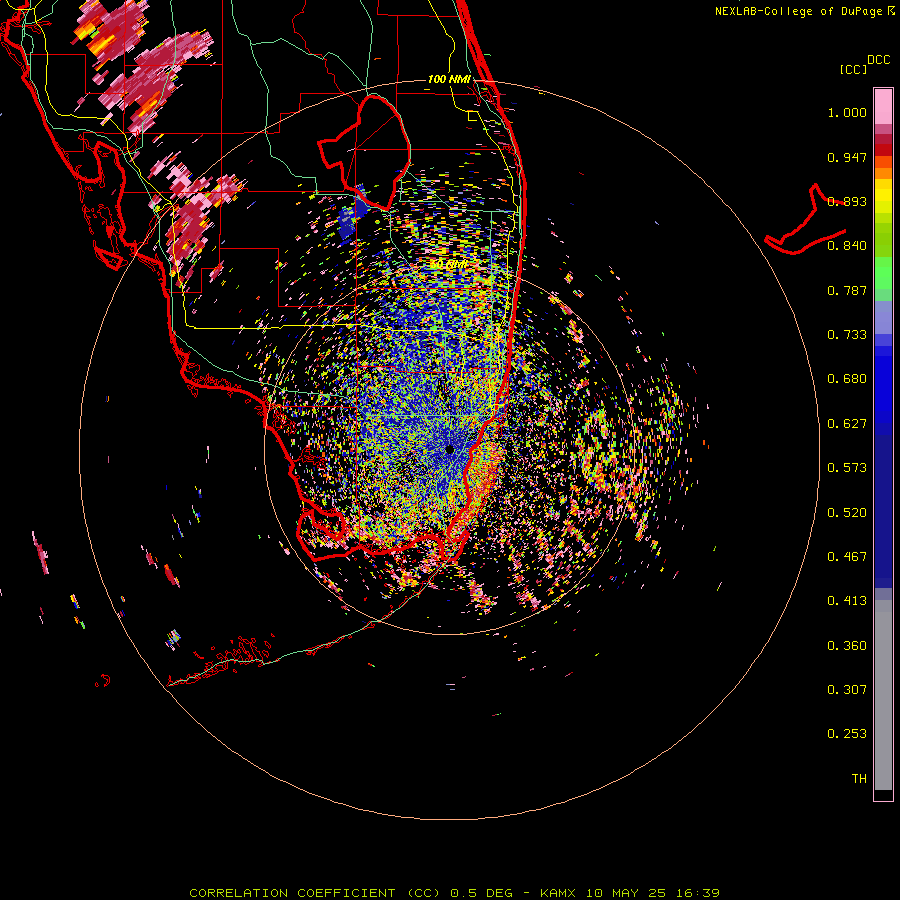900x900 pixels.
Task: Select the 0.840 legend value
Action: (x=847, y=246)
